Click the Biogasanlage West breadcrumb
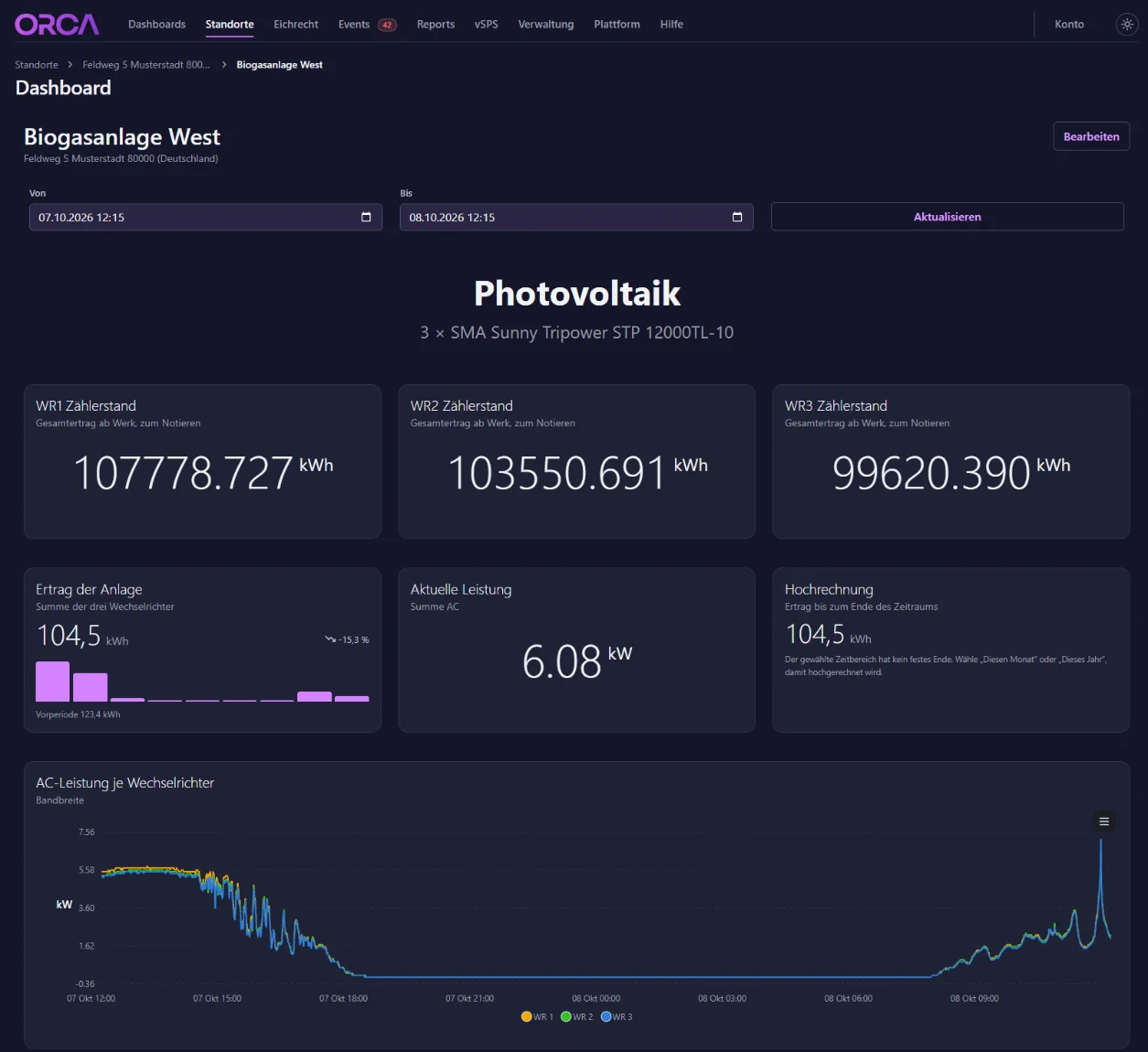 279,65
